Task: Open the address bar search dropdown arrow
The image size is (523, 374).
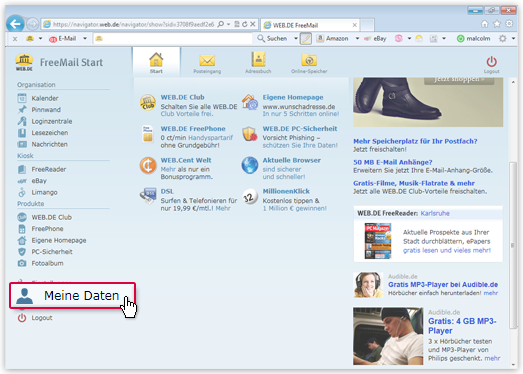Action: point(228,24)
